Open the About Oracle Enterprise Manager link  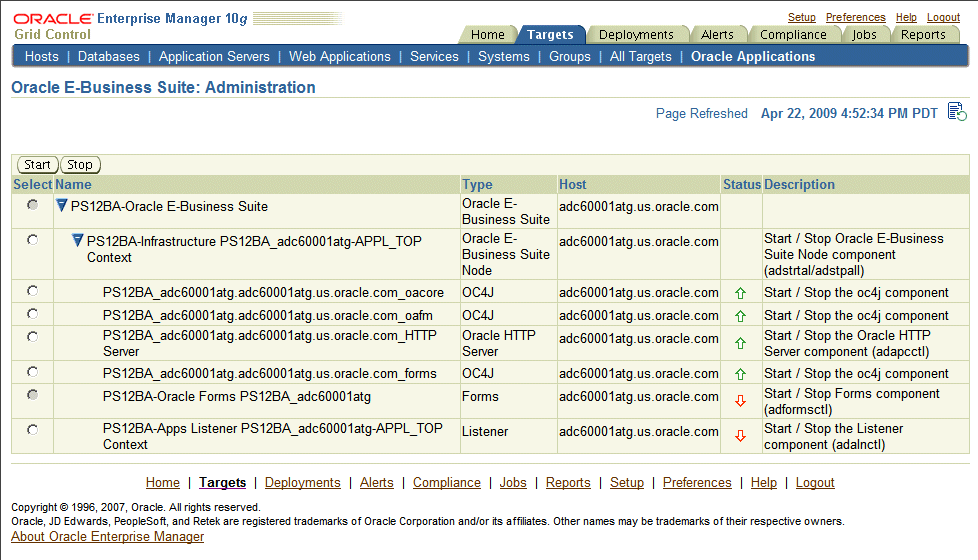[107, 536]
